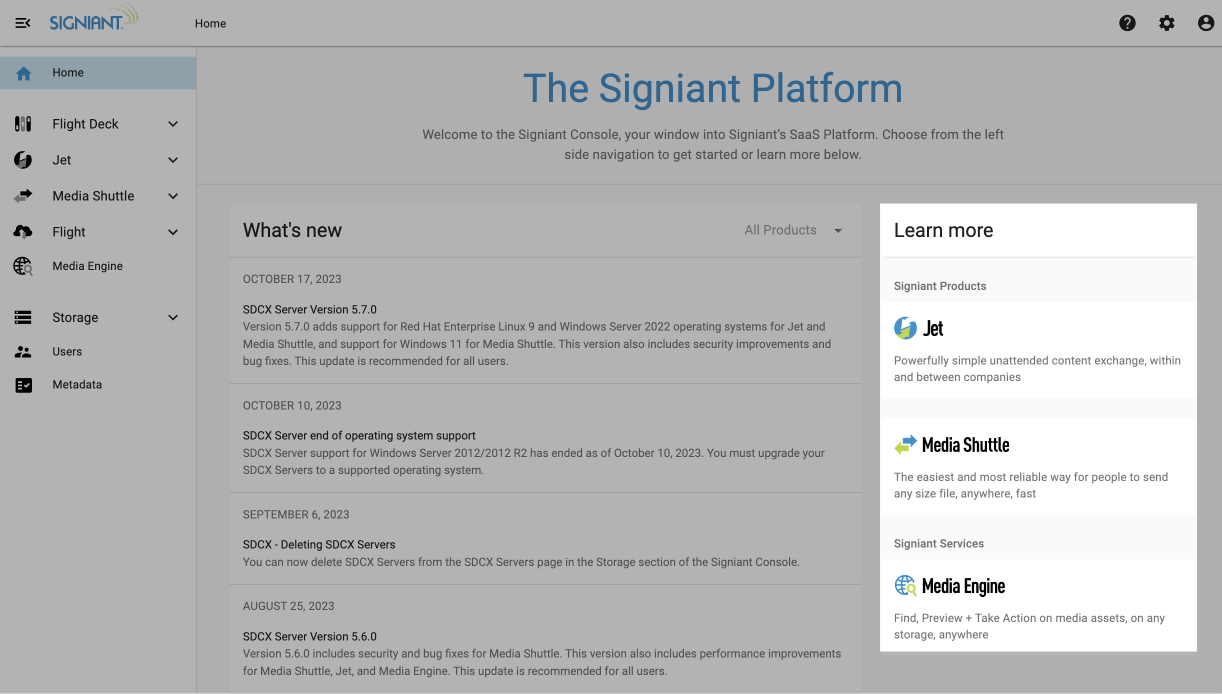
Task: Select the Flight cloud icon
Action: coord(22,231)
